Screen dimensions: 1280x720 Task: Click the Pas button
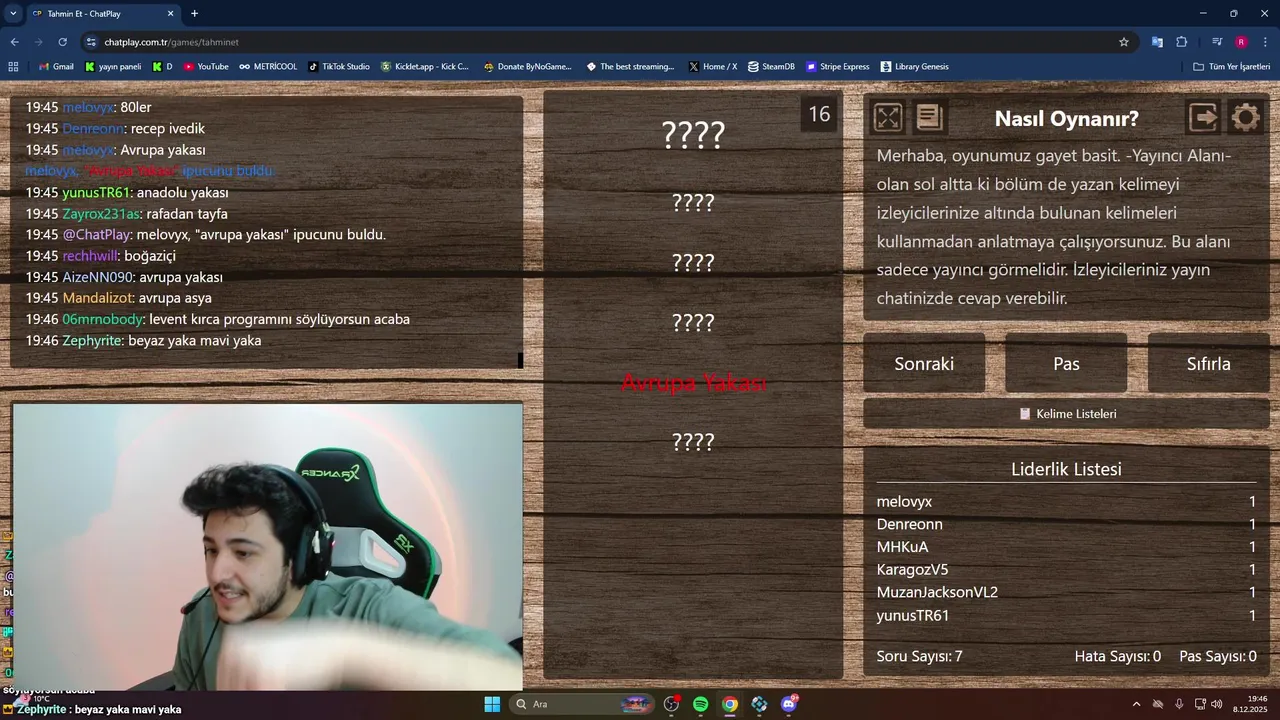coord(1066,363)
